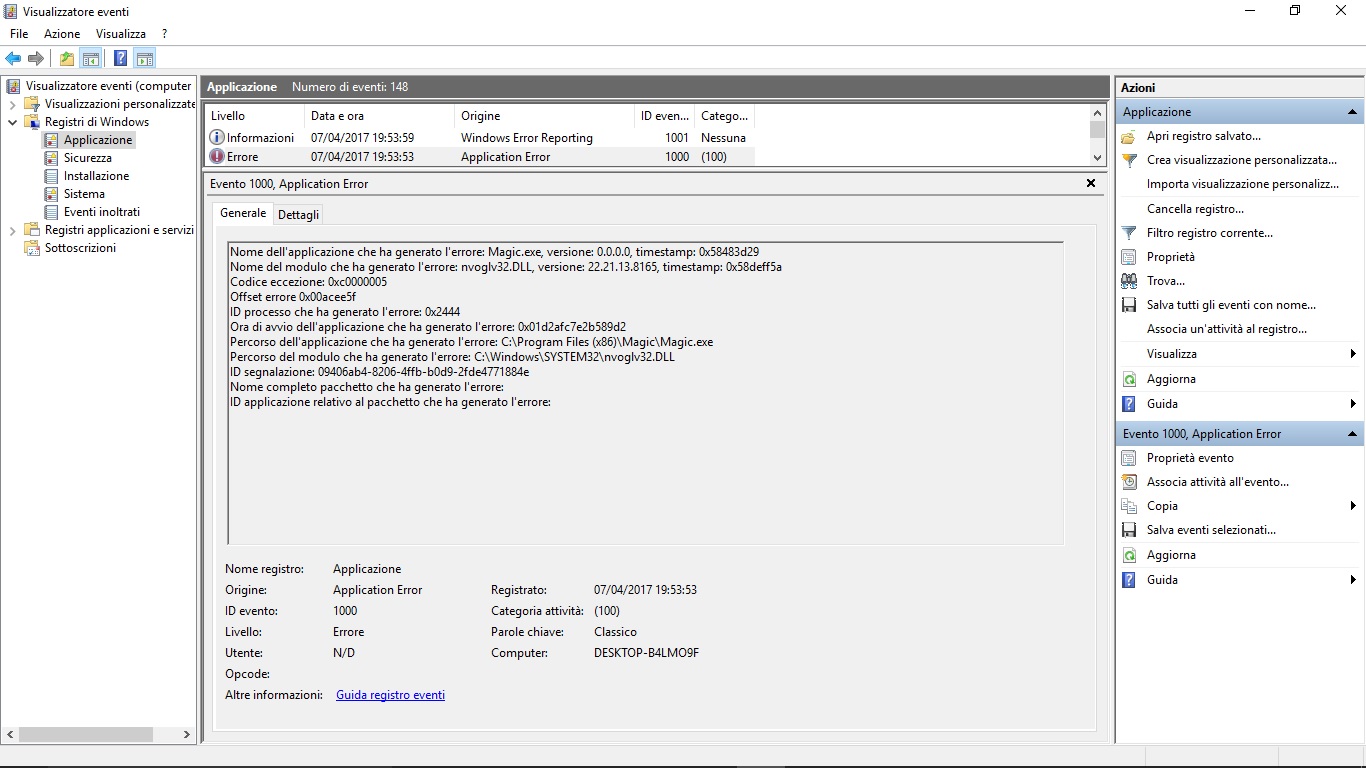Switch to the Dettagli tab
1366x768 pixels.
click(298, 215)
